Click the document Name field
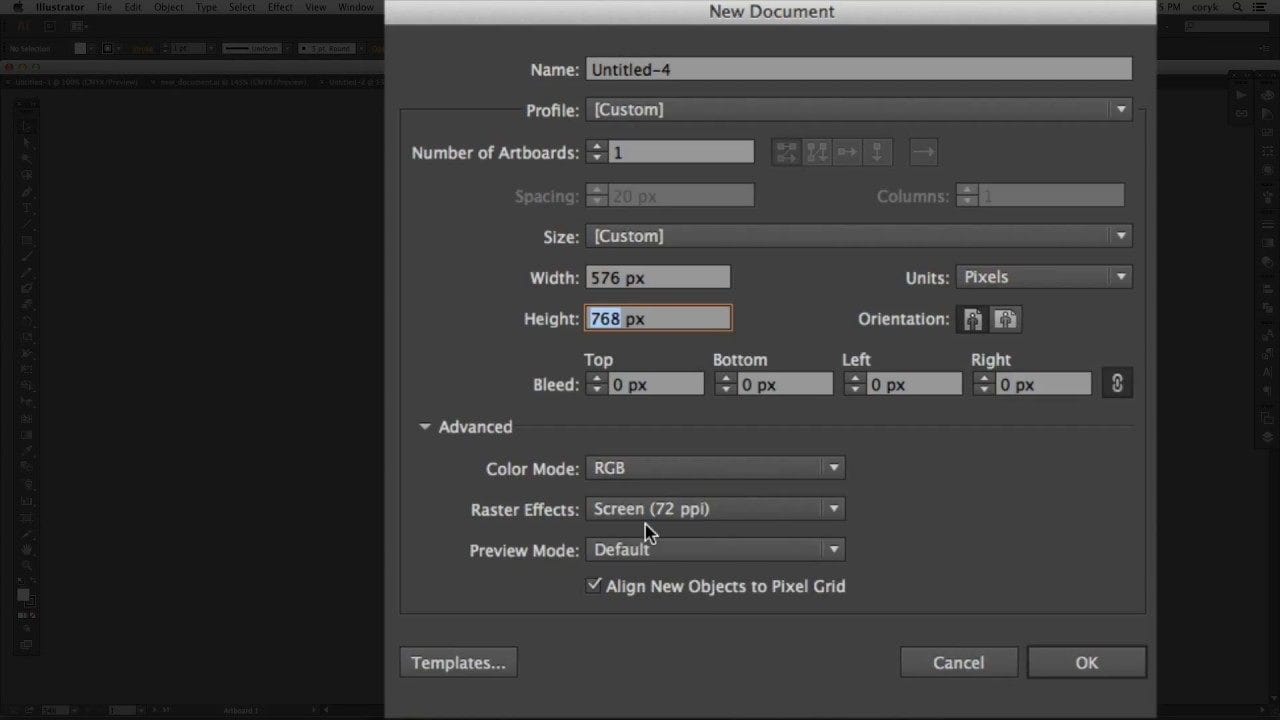Viewport: 1280px width, 720px height. pos(859,70)
